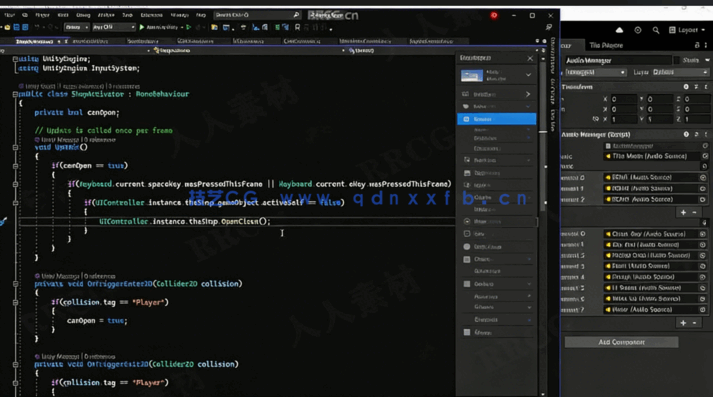Collapse the ShopActivator class outlining toggle

coord(15,94)
